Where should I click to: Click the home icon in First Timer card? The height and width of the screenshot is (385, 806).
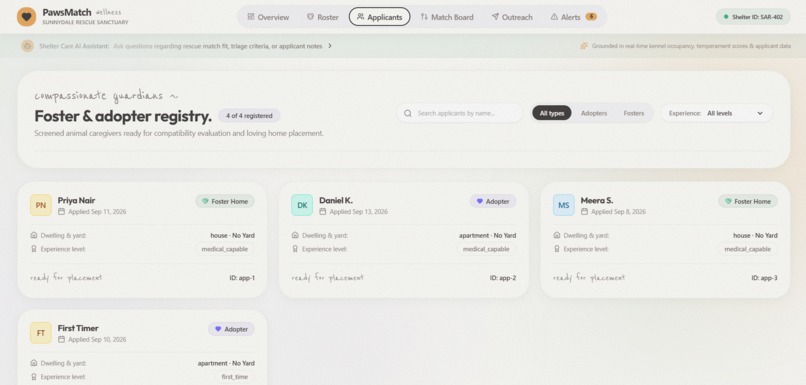point(34,363)
